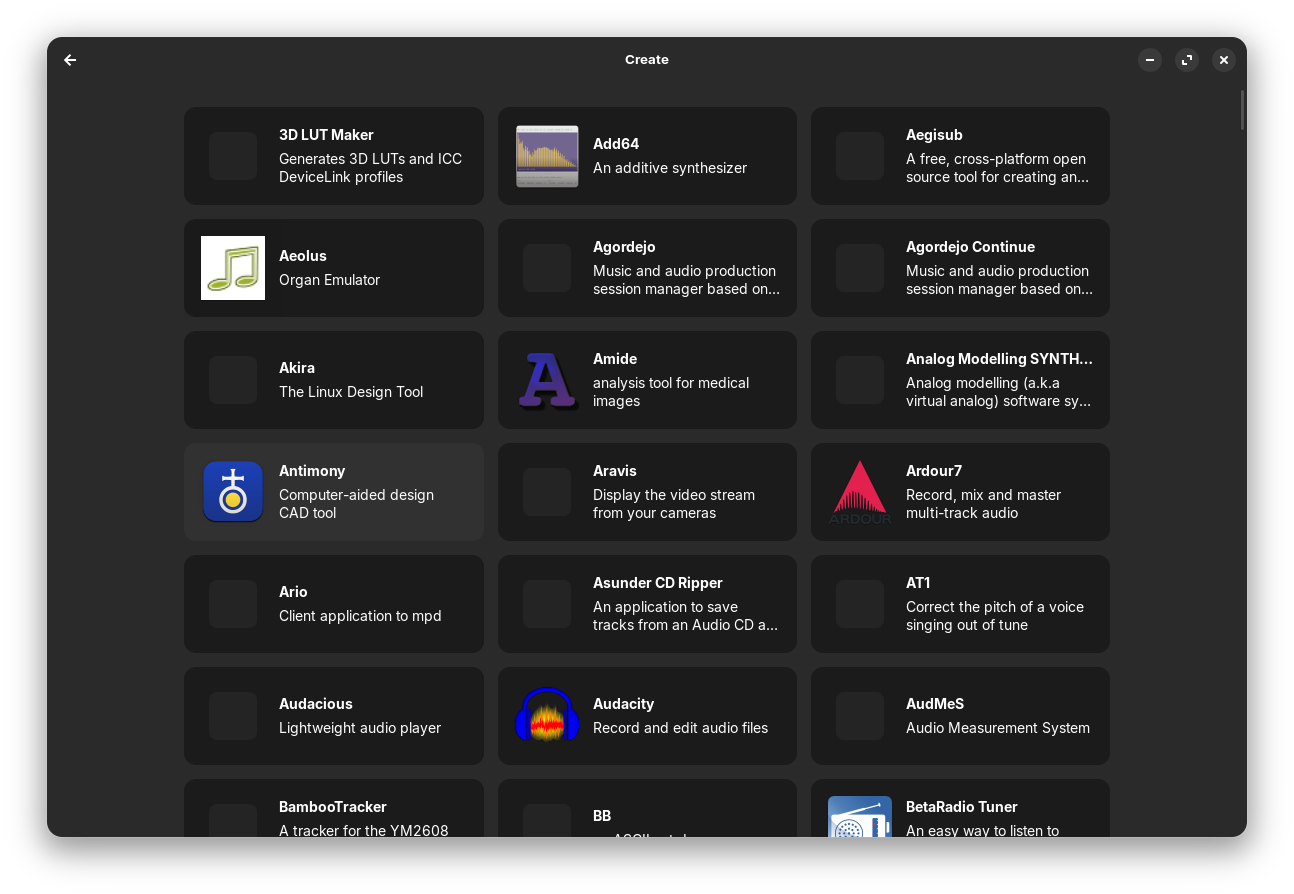This screenshot has height=894, width=1294.
Task: Open the Audacious audio player tile
Action: click(334, 716)
